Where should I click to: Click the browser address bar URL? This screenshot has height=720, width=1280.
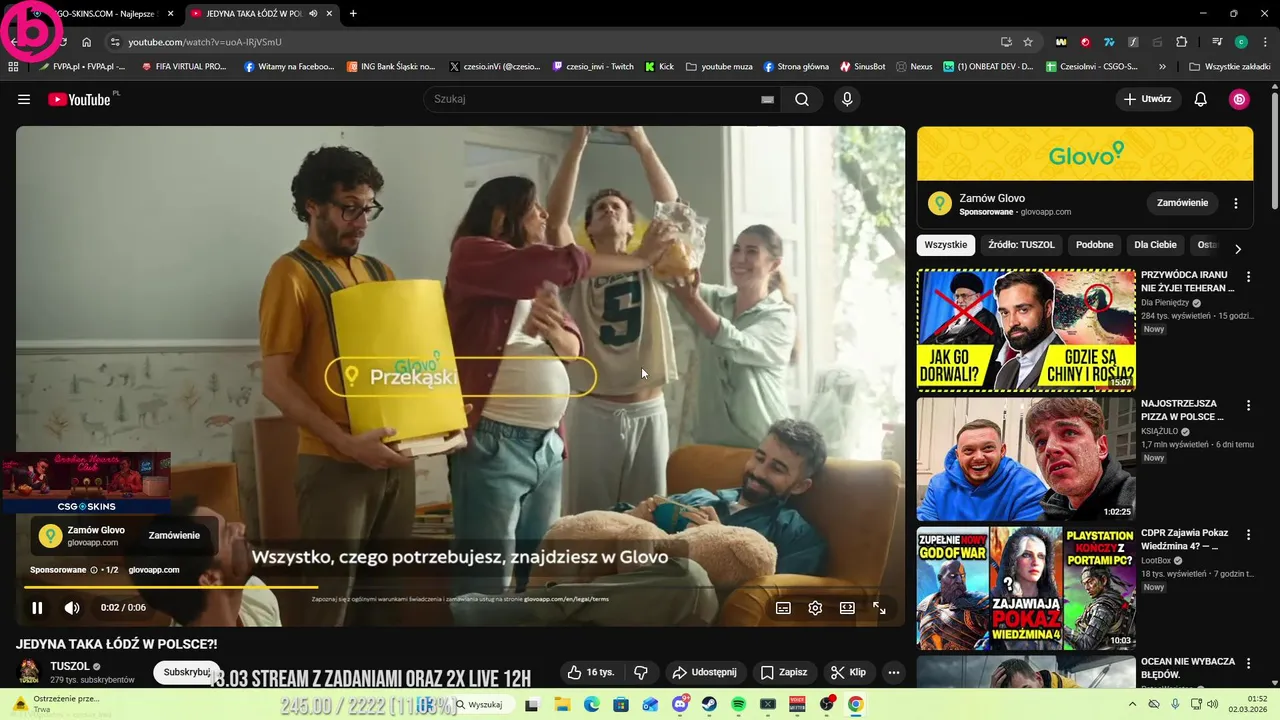click(x=205, y=42)
